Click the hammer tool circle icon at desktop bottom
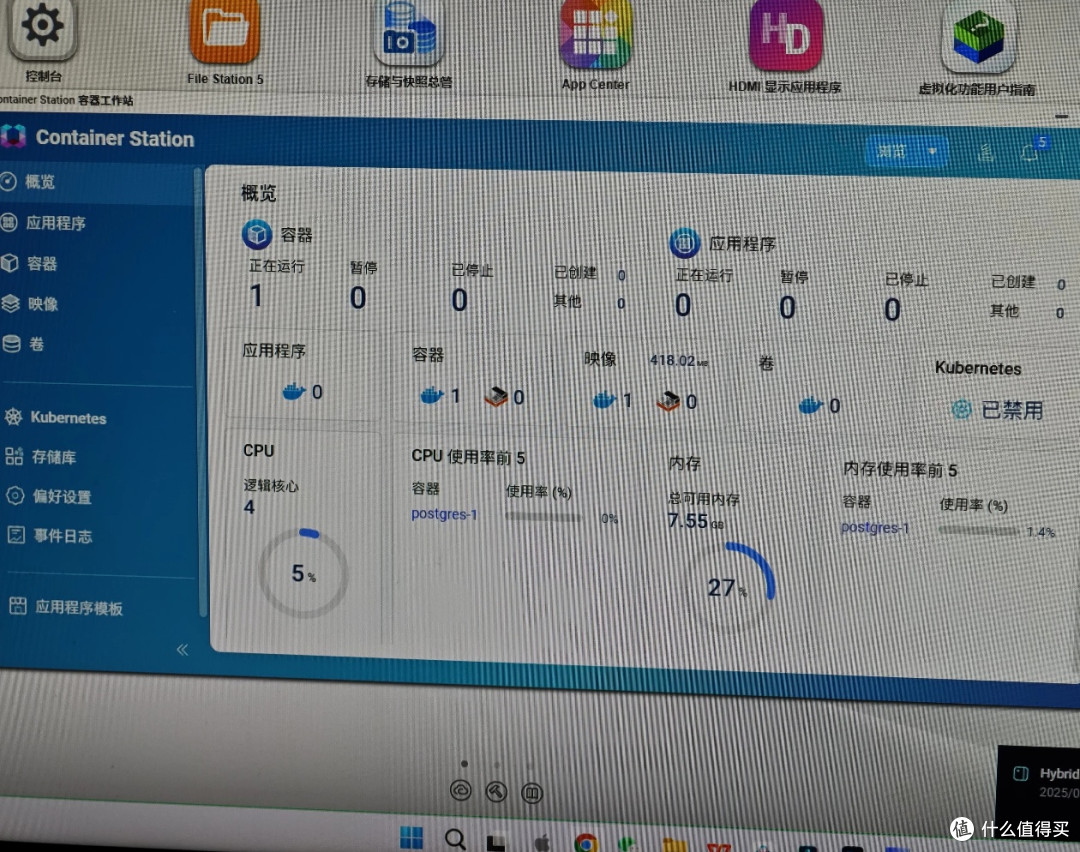Screen dimensions: 1080x852 [496, 791]
